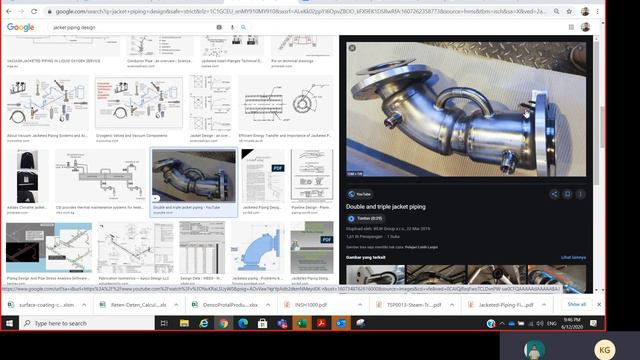Open the 'About Vacuum Jacketed Piping Systems' thumbnail
The height and width of the screenshot is (360, 640).
[48, 103]
